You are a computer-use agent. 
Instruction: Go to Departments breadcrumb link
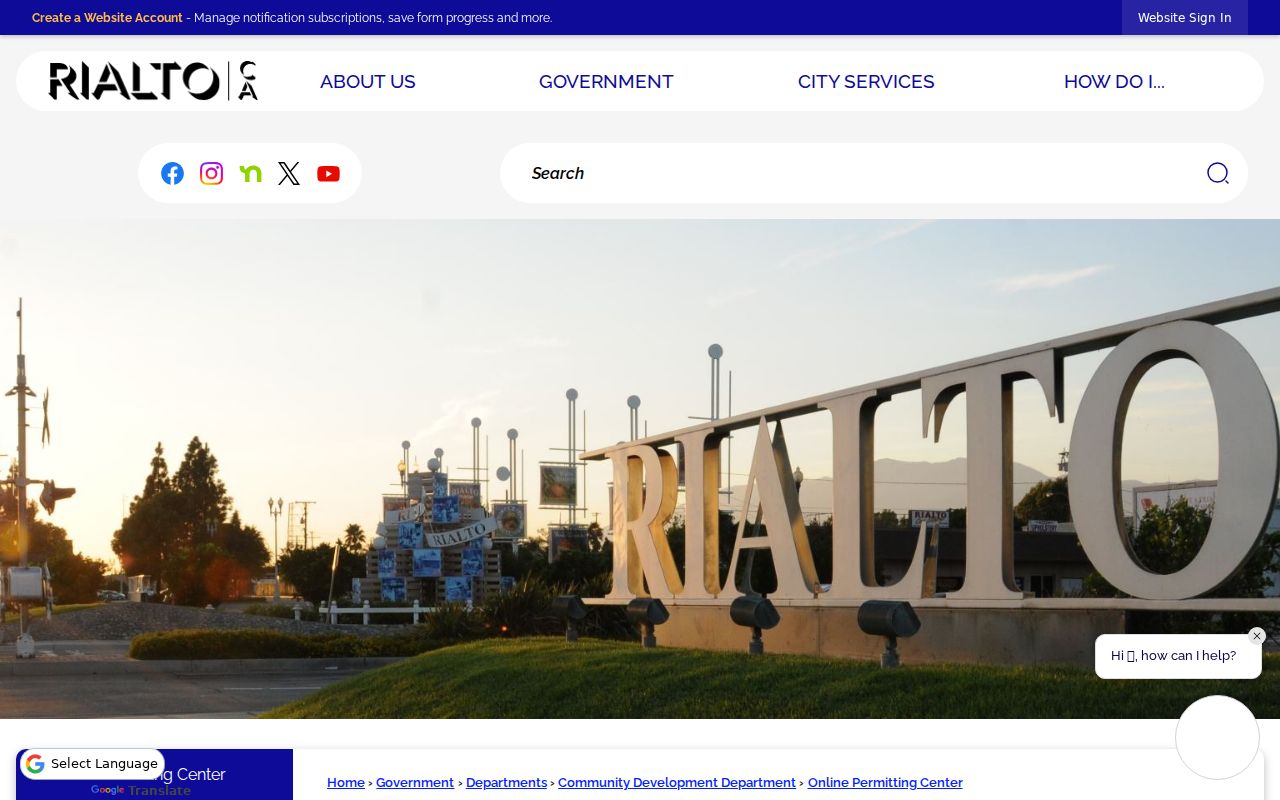pos(506,783)
